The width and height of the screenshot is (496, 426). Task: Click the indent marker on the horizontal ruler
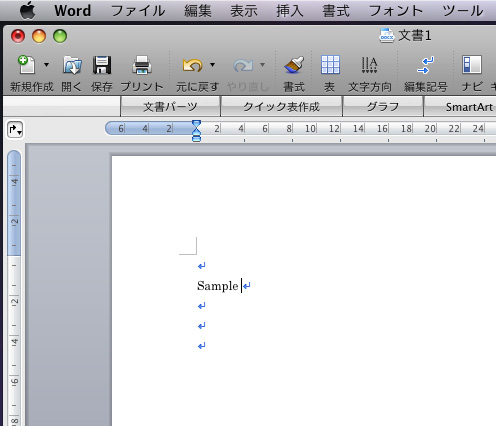click(197, 131)
